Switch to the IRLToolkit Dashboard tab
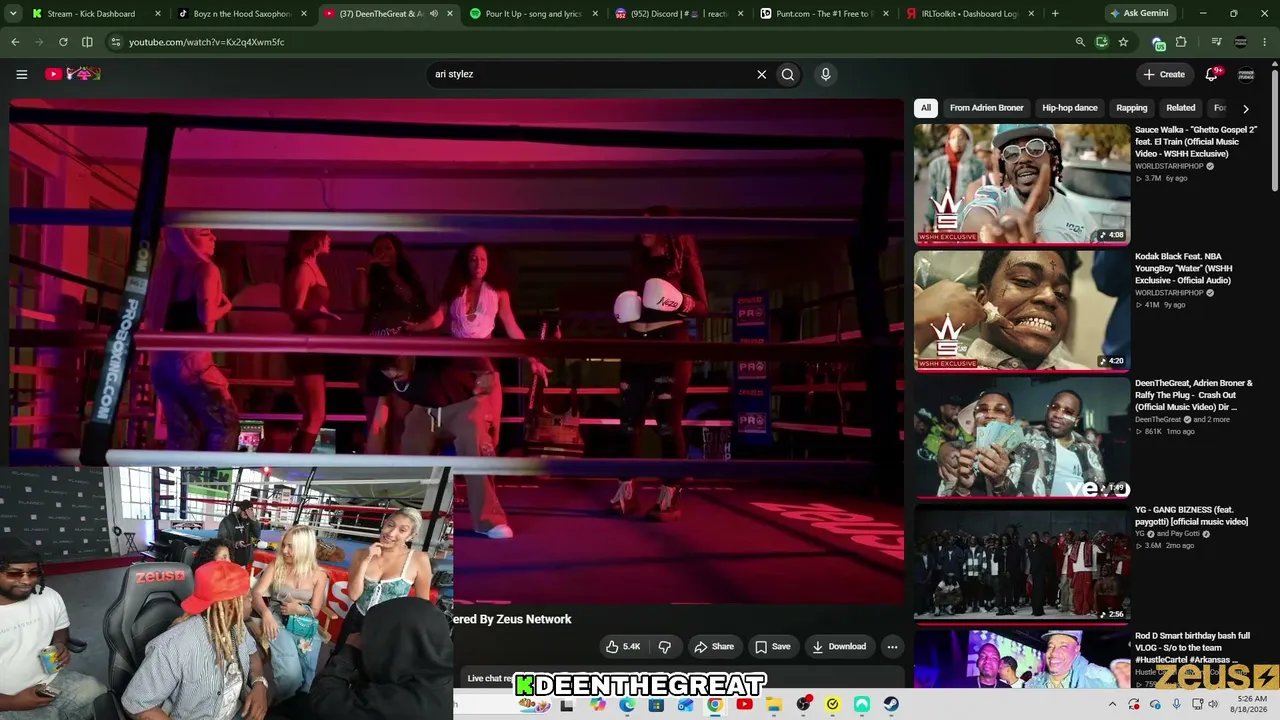This screenshot has width=1280, height=720. (971, 14)
